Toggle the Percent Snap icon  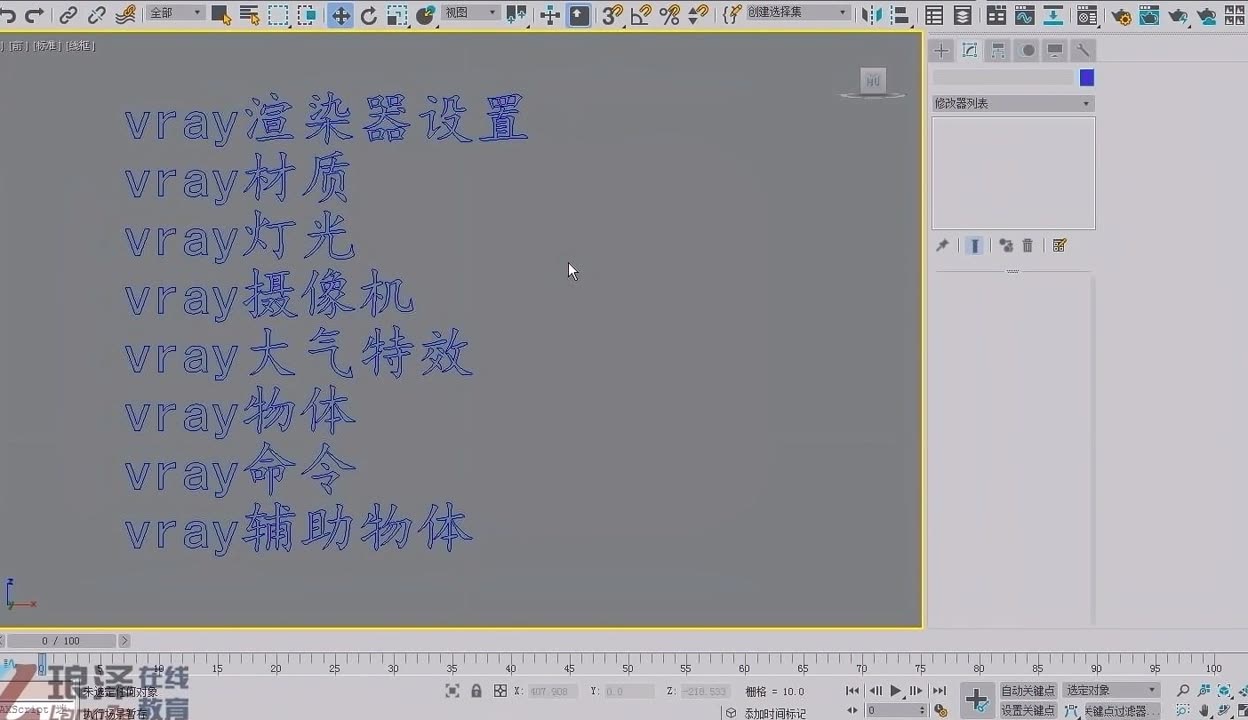[670, 15]
